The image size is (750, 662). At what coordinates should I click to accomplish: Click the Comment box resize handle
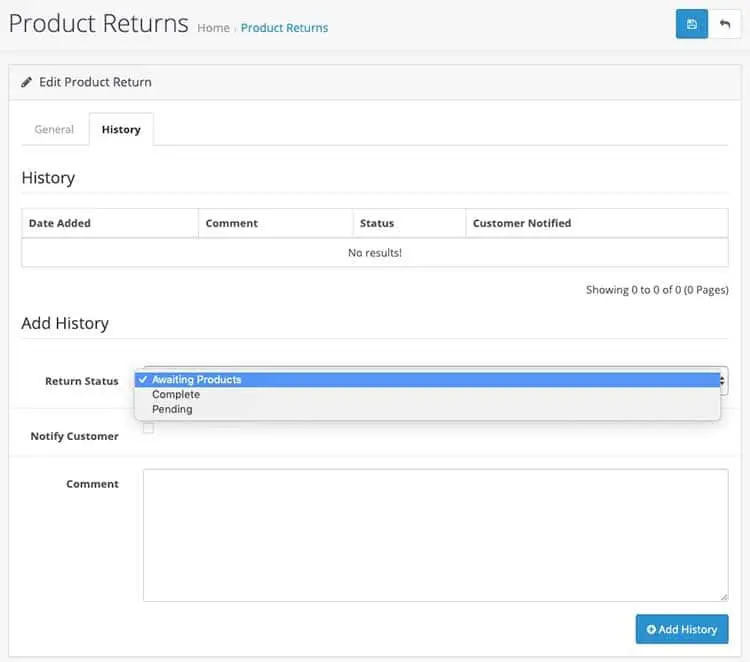pyautogui.click(x=724, y=597)
